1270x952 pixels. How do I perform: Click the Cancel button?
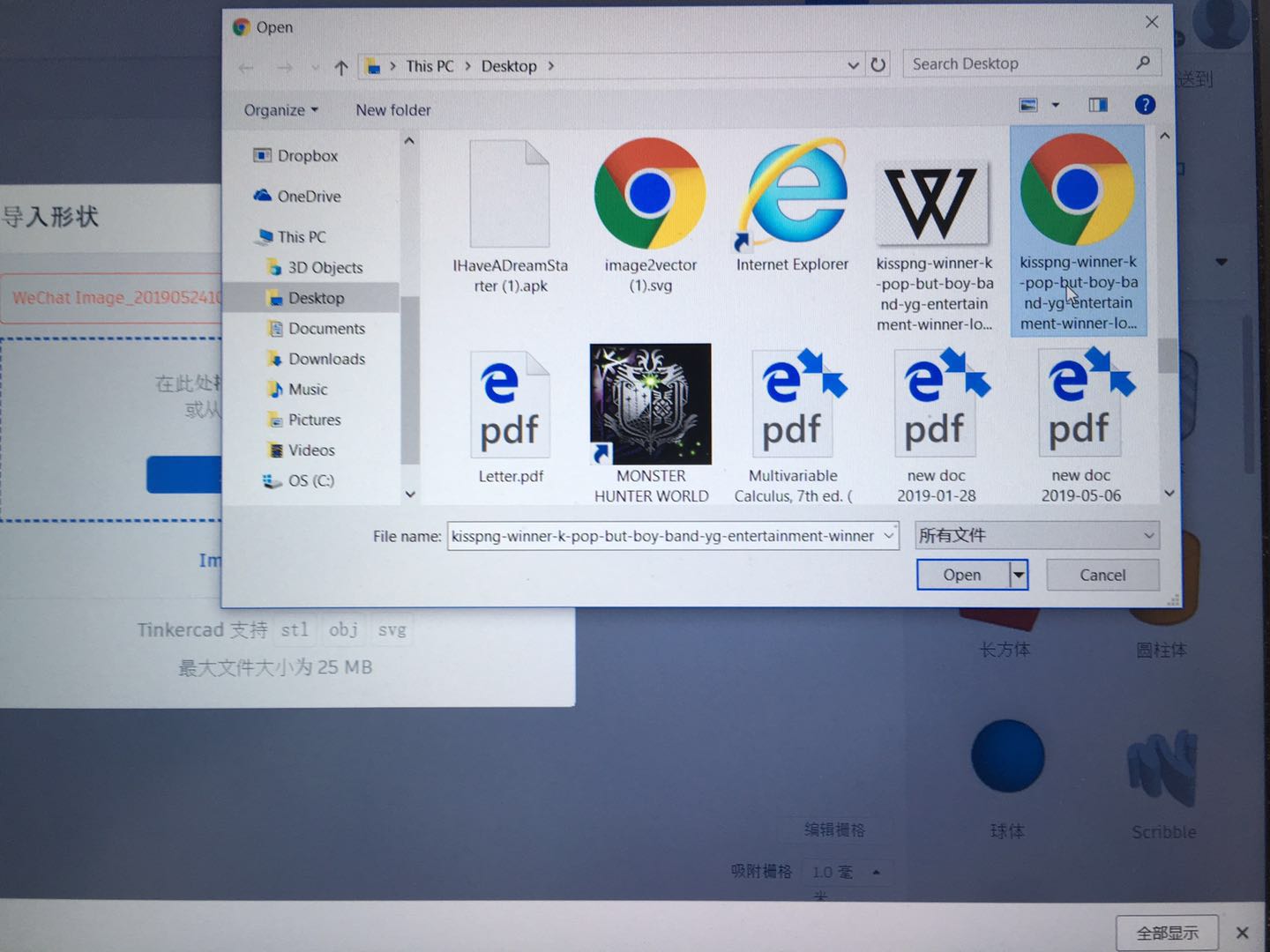(x=1102, y=575)
